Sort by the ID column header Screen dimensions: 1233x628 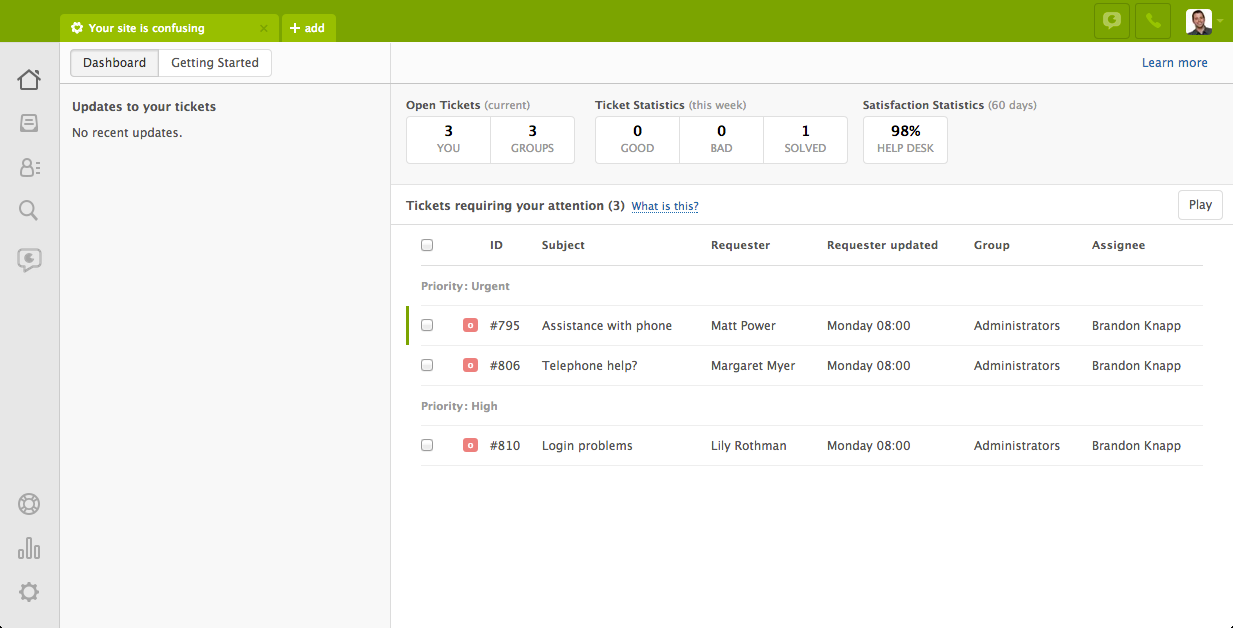tap(496, 245)
